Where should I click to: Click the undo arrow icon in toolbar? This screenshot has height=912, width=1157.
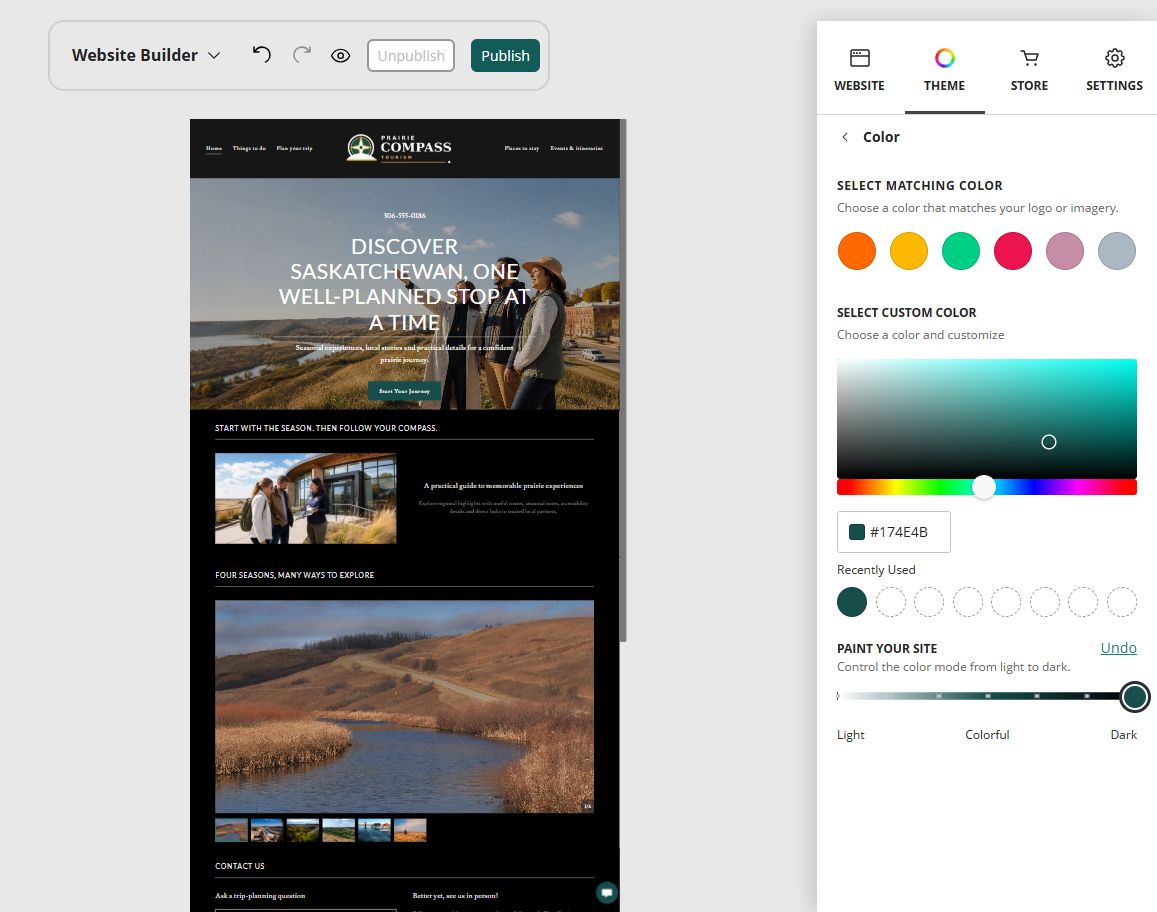261,55
